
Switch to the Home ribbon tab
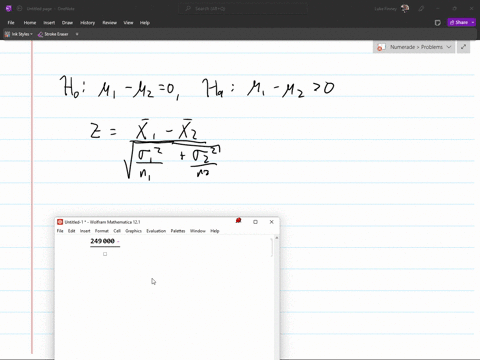pyautogui.click(x=30, y=23)
